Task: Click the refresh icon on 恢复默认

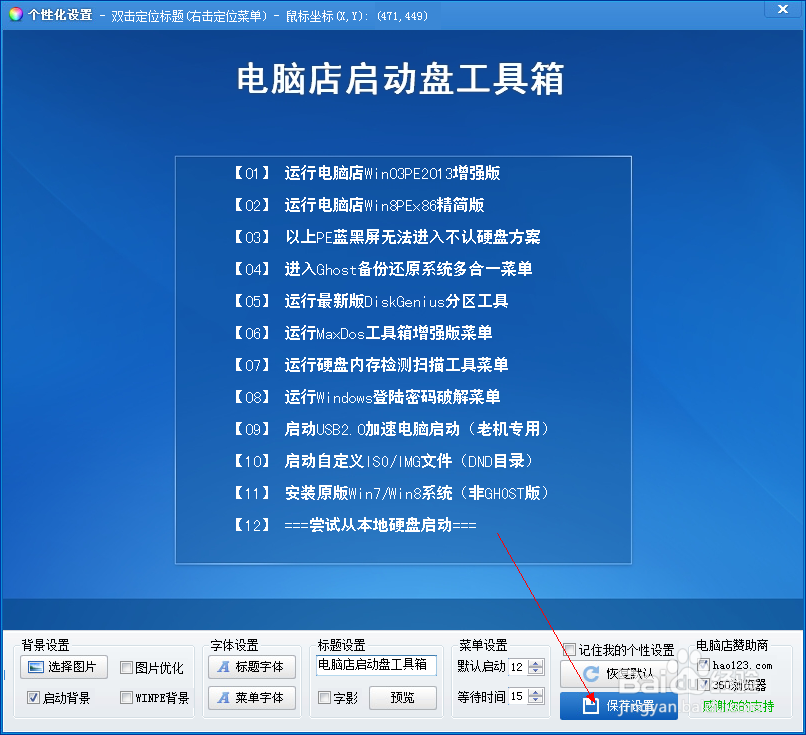Action: tap(589, 672)
